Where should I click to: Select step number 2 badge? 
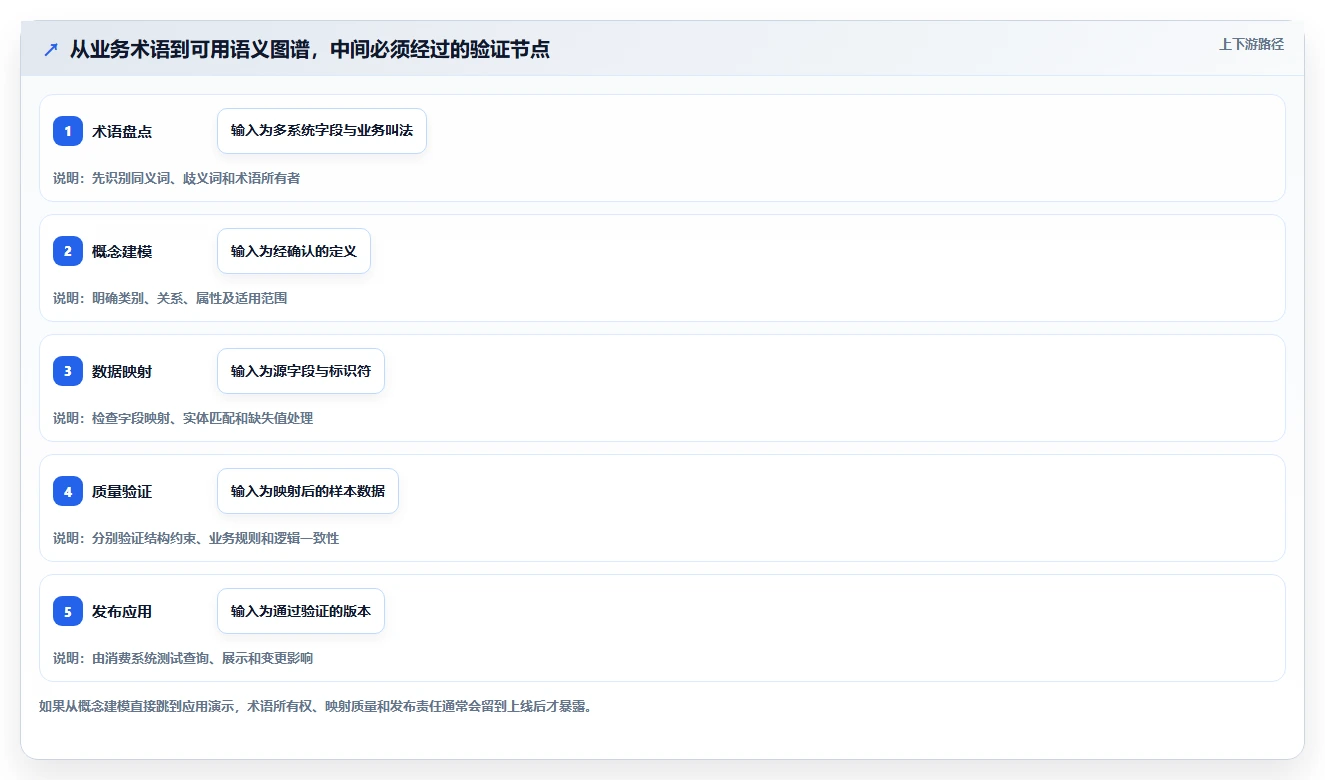click(x=68, y=251)
